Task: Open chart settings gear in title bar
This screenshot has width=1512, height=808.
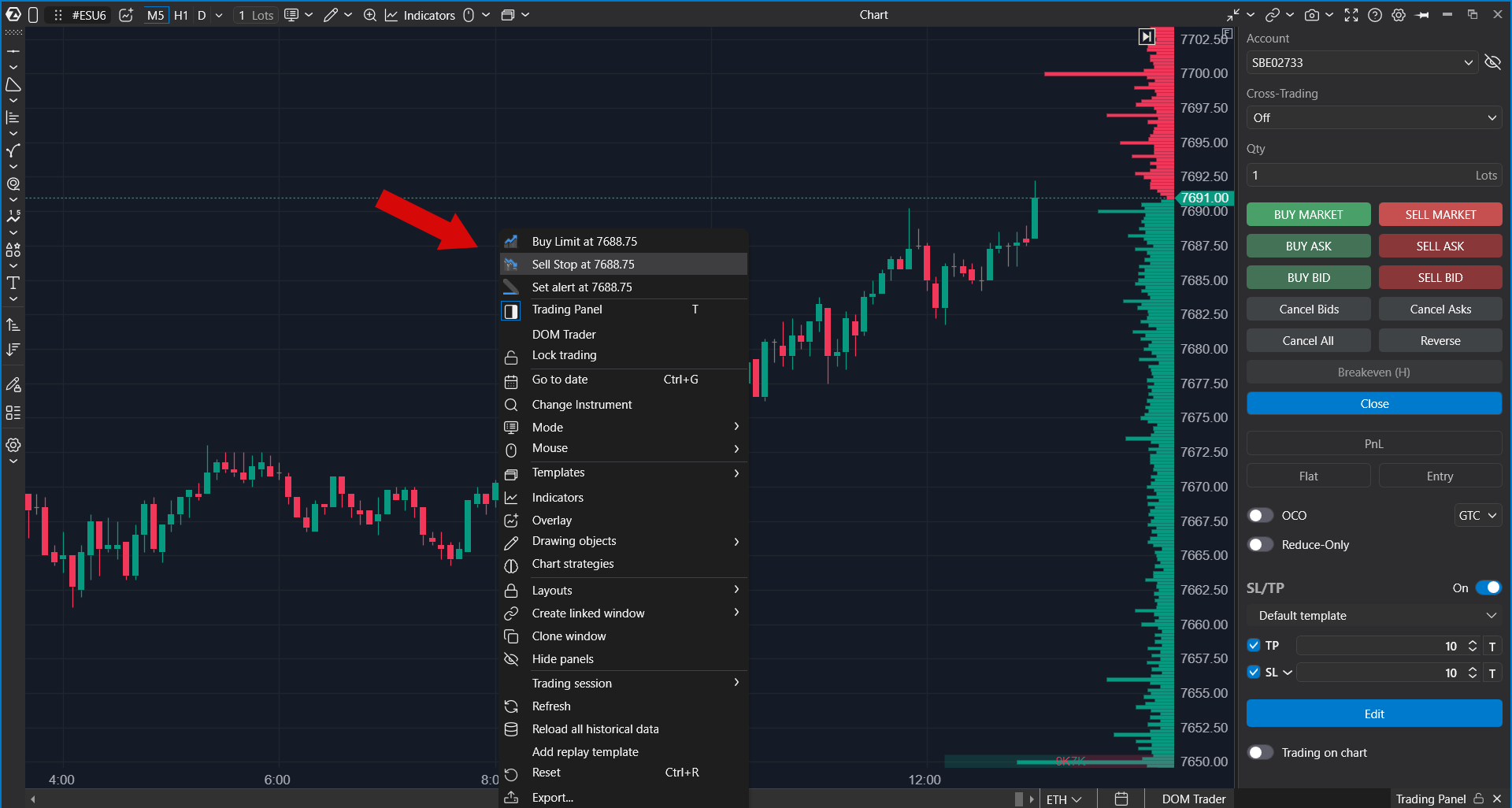Action: coord(1399,15)
